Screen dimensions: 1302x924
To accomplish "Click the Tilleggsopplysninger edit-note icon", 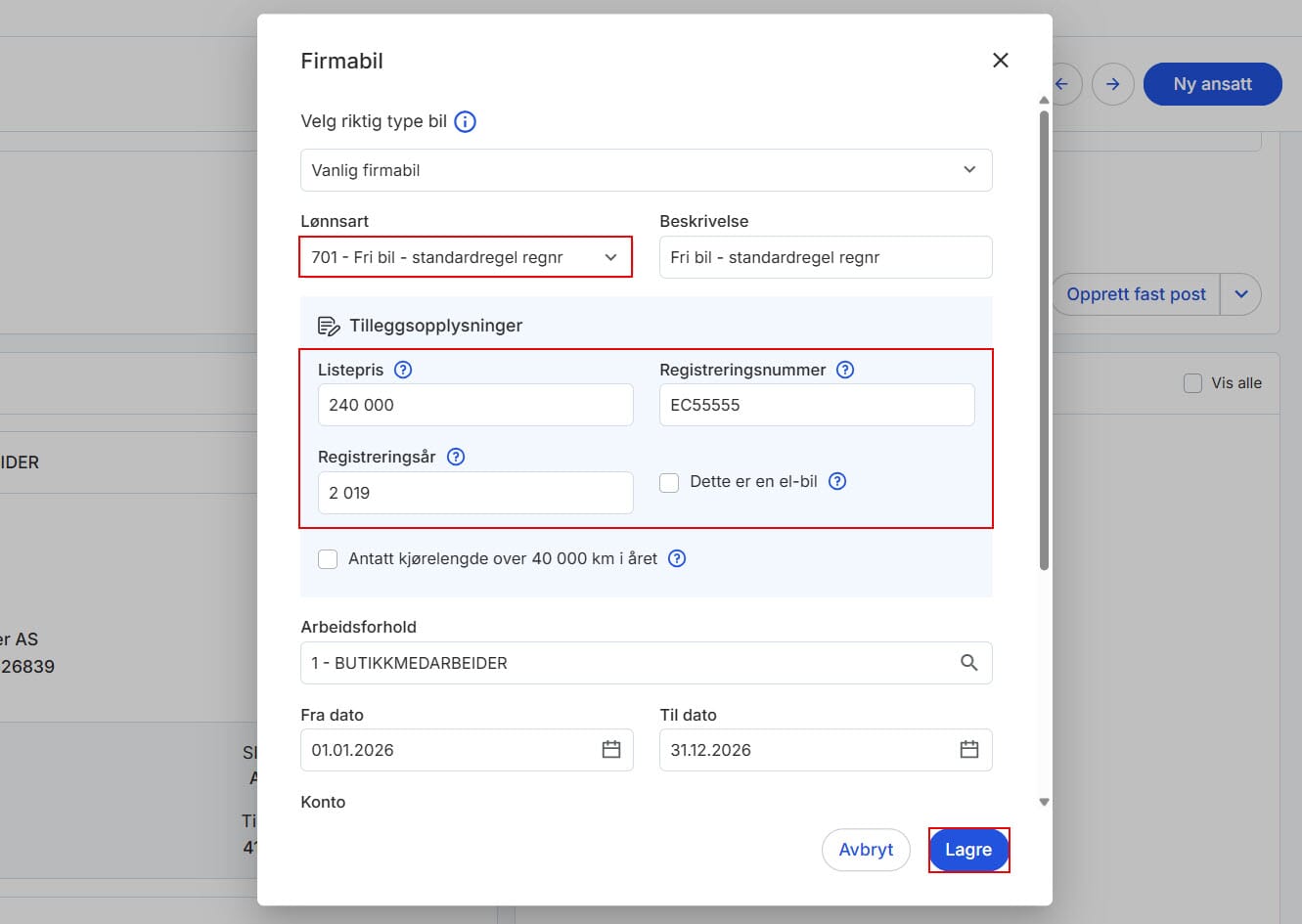I will click(x=329, y=326).
